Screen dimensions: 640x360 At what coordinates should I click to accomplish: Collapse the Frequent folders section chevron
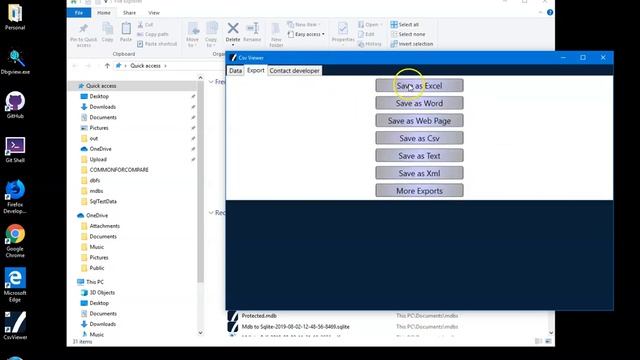tap(211, 82)
